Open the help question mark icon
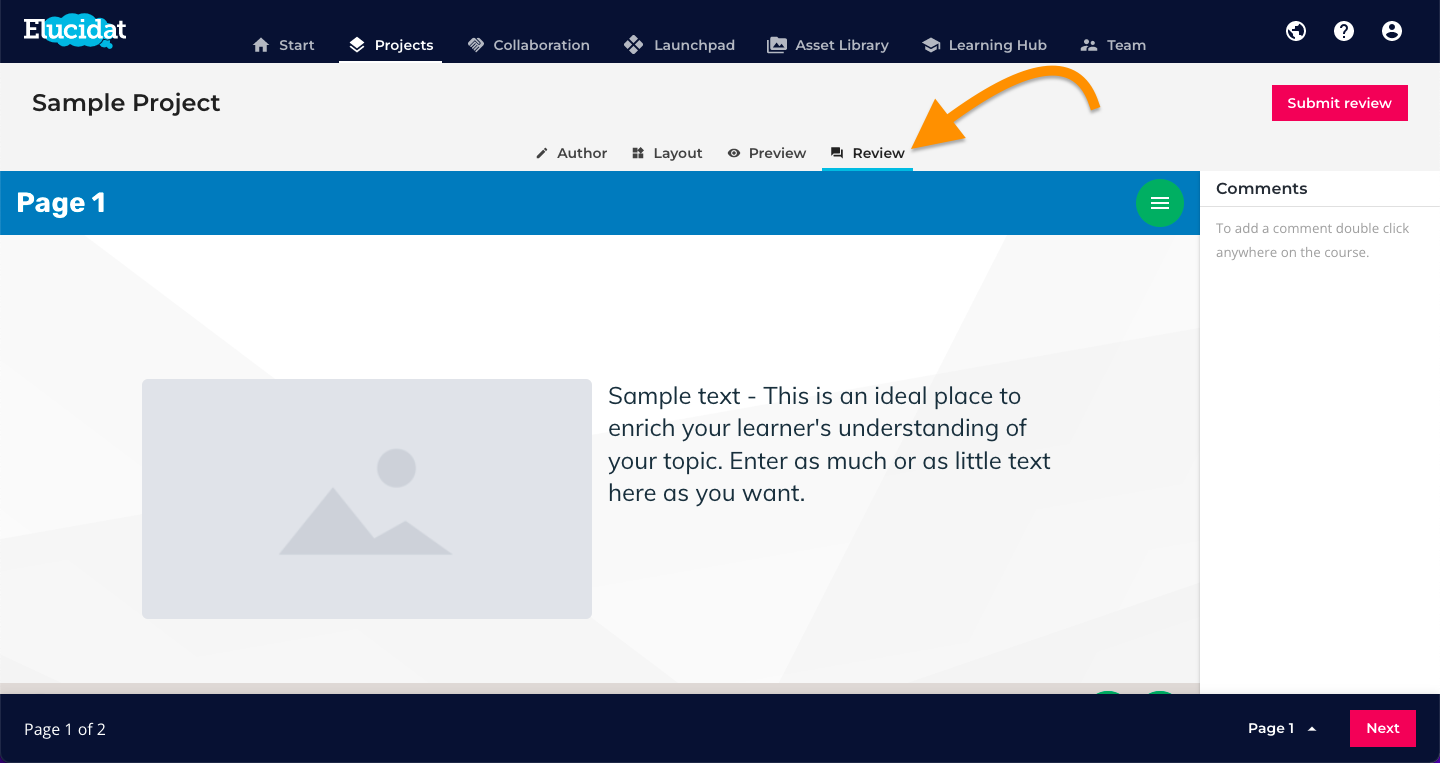 click(x=1344, y=31)
